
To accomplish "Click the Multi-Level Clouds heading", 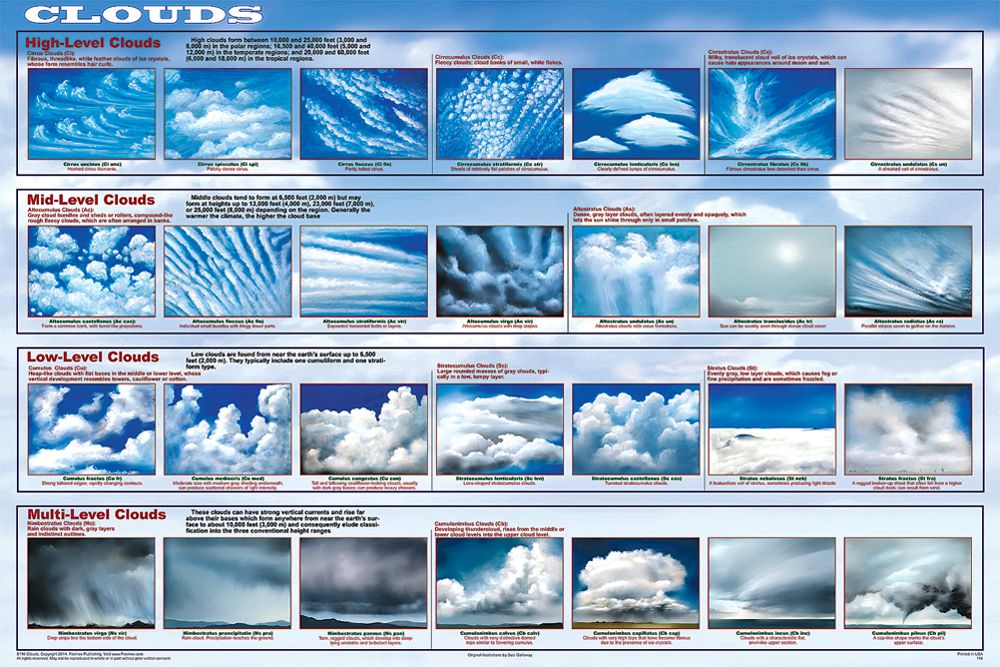I will coord(96,514).
